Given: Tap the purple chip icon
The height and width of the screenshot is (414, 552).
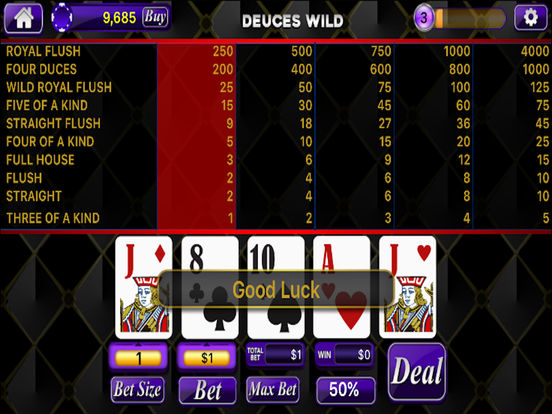Looking at the screenshot, I should pos(62,17).
